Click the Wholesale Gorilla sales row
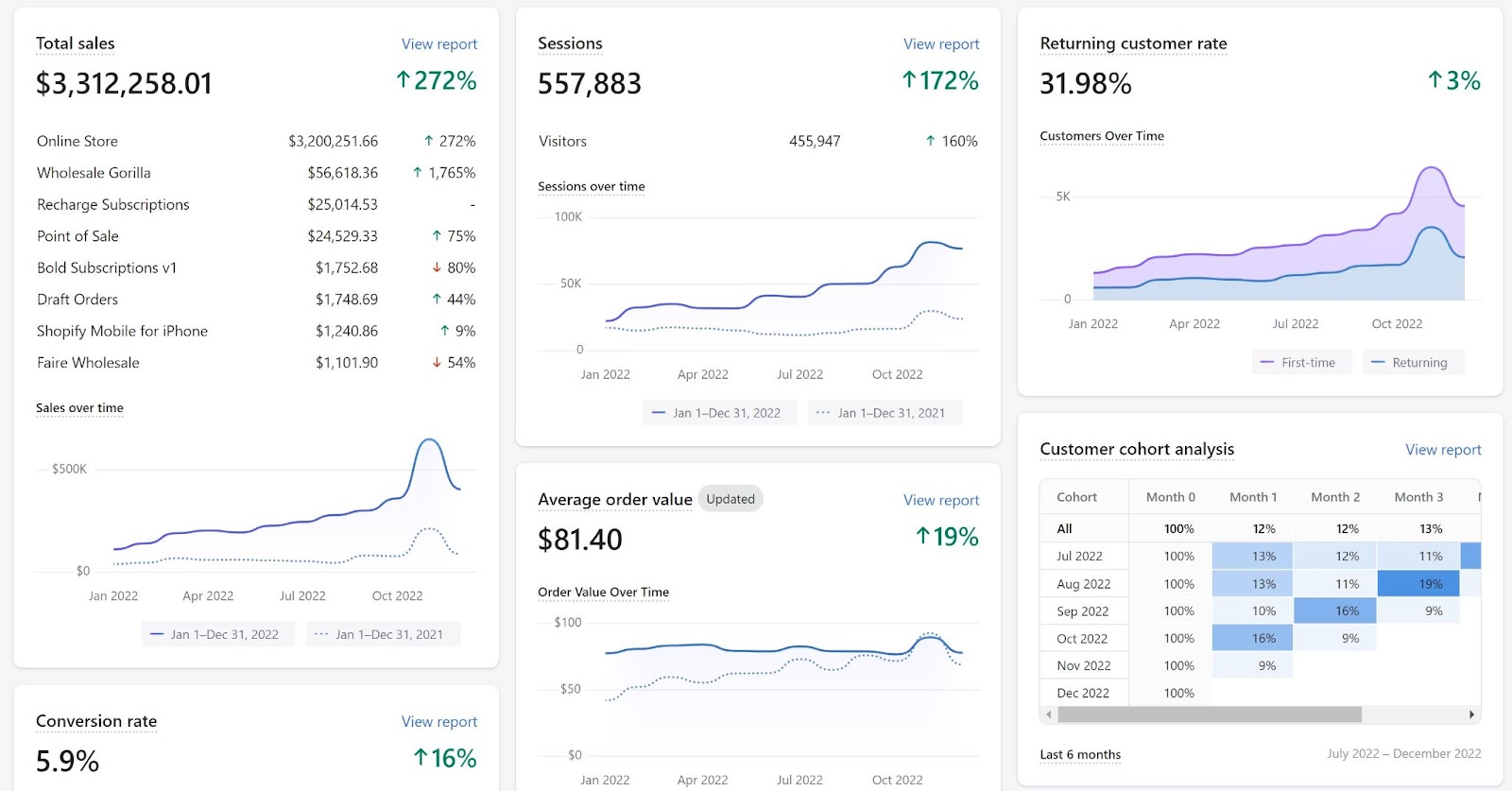 point(256,173)
